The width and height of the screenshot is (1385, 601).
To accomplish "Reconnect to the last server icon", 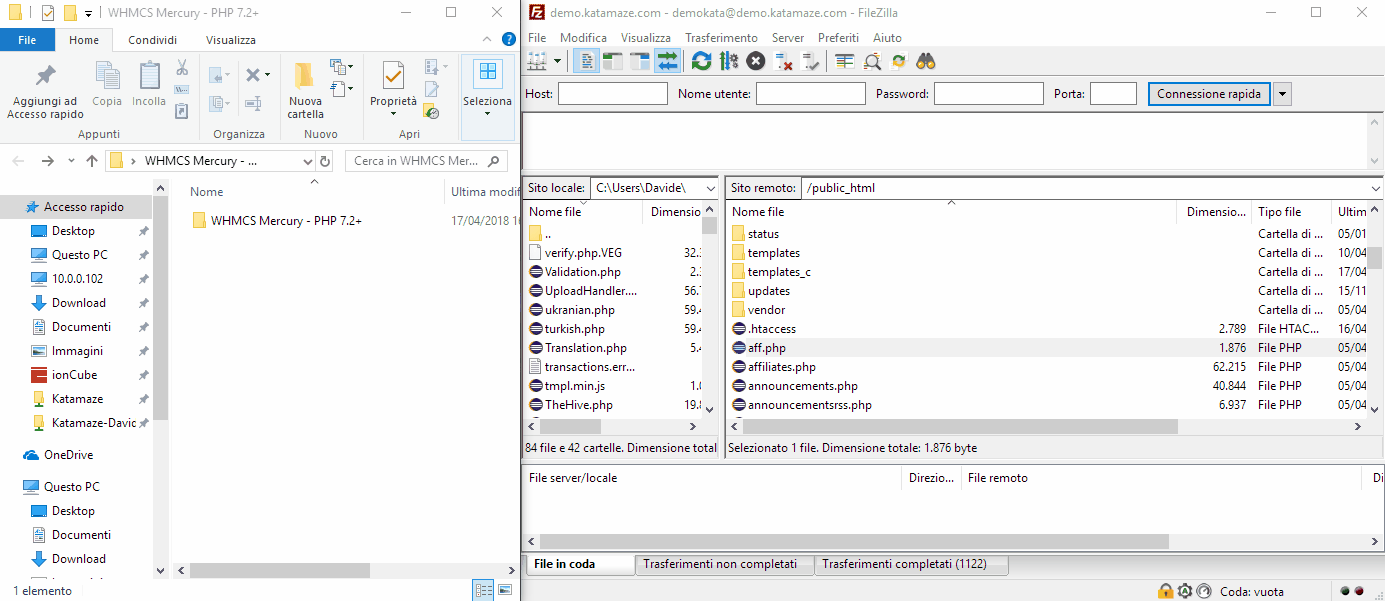I will tap(810, 61).
